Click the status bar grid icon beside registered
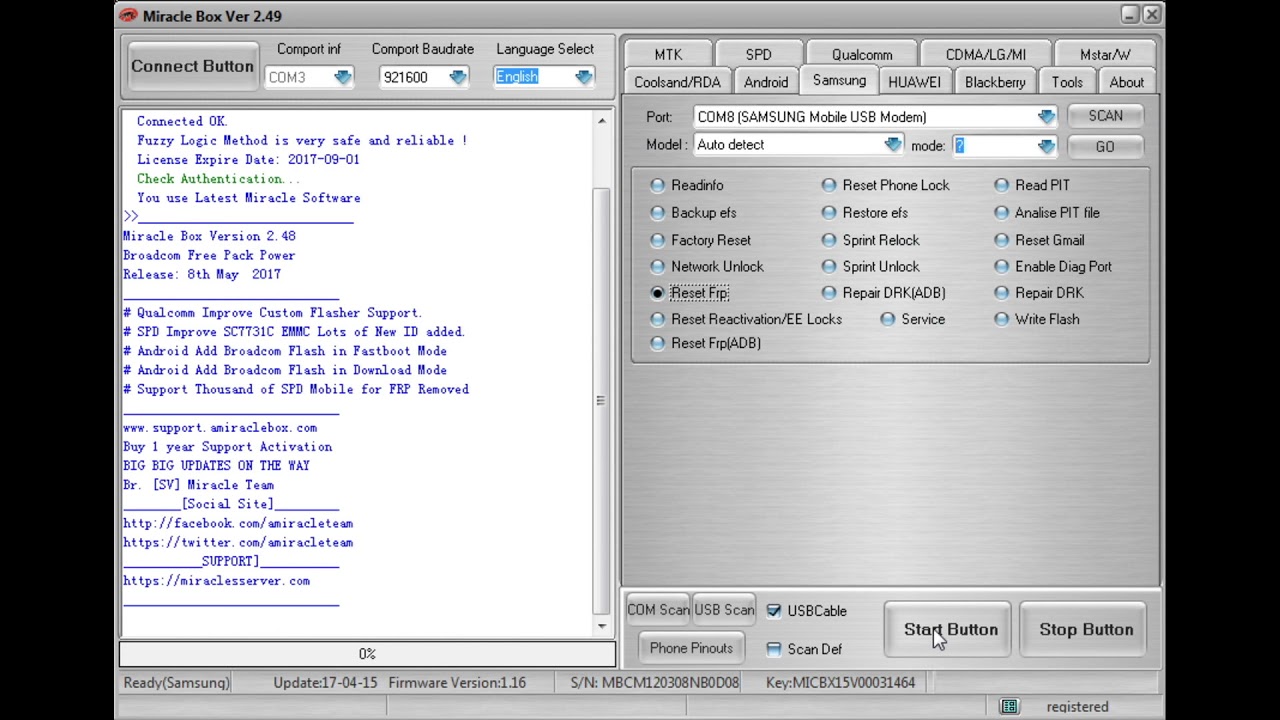This screenshot has height=720, width=1280. click(1009, 707)
